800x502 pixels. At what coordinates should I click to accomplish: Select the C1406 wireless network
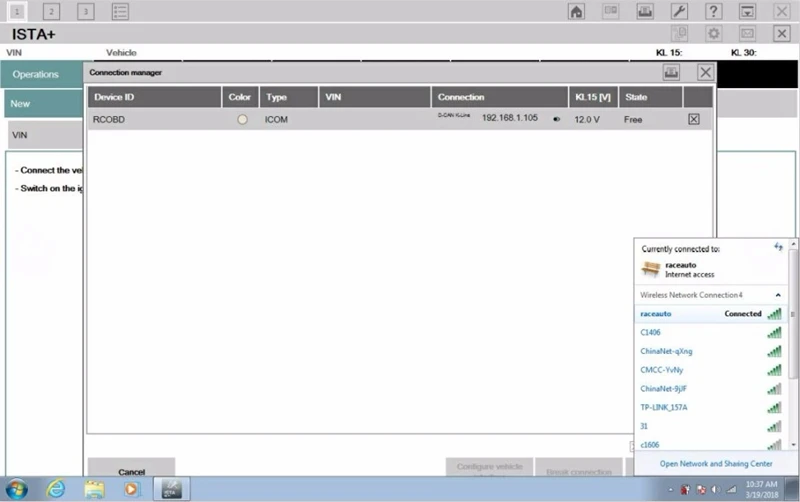pos(711,333)
